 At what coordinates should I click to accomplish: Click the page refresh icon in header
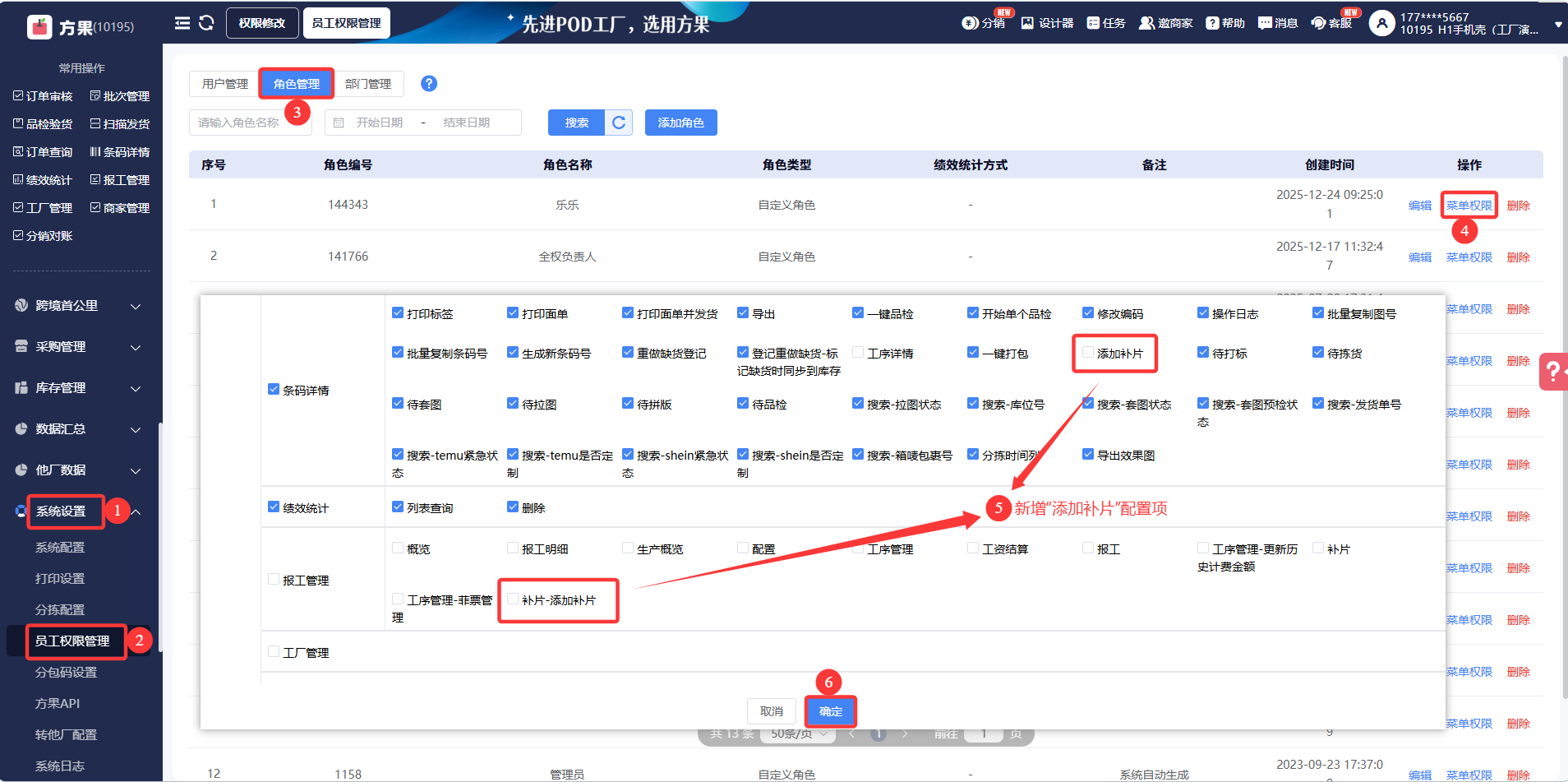(x=206, y=23)
